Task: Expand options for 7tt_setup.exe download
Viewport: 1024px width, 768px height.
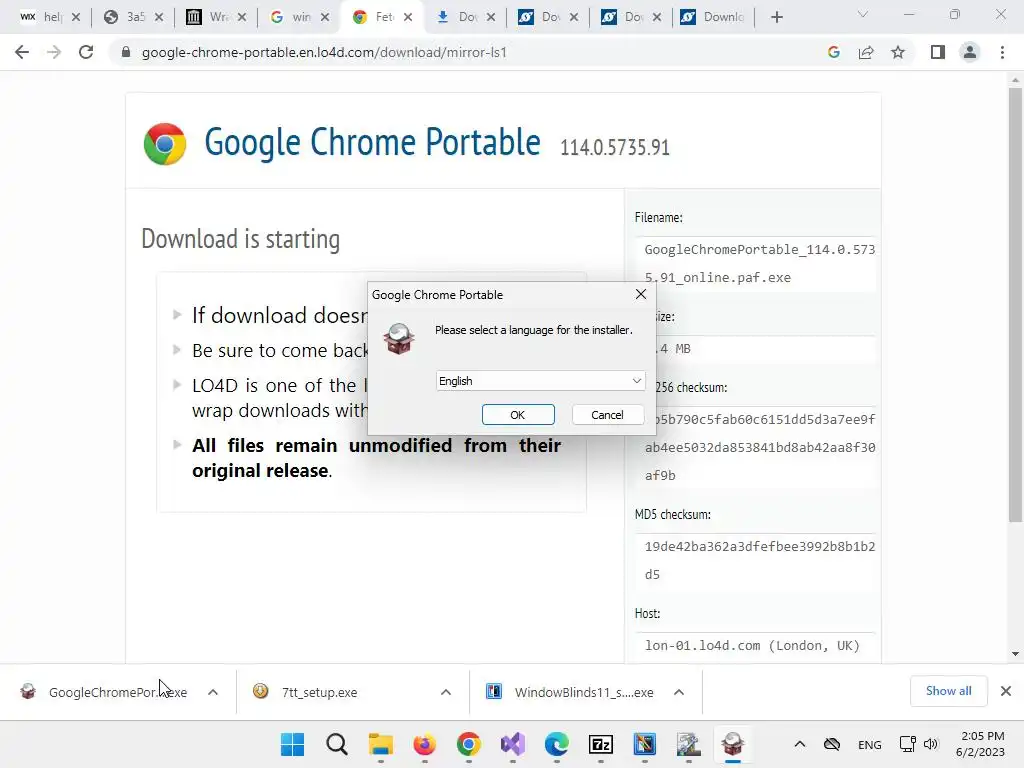Action: point(446,692)
